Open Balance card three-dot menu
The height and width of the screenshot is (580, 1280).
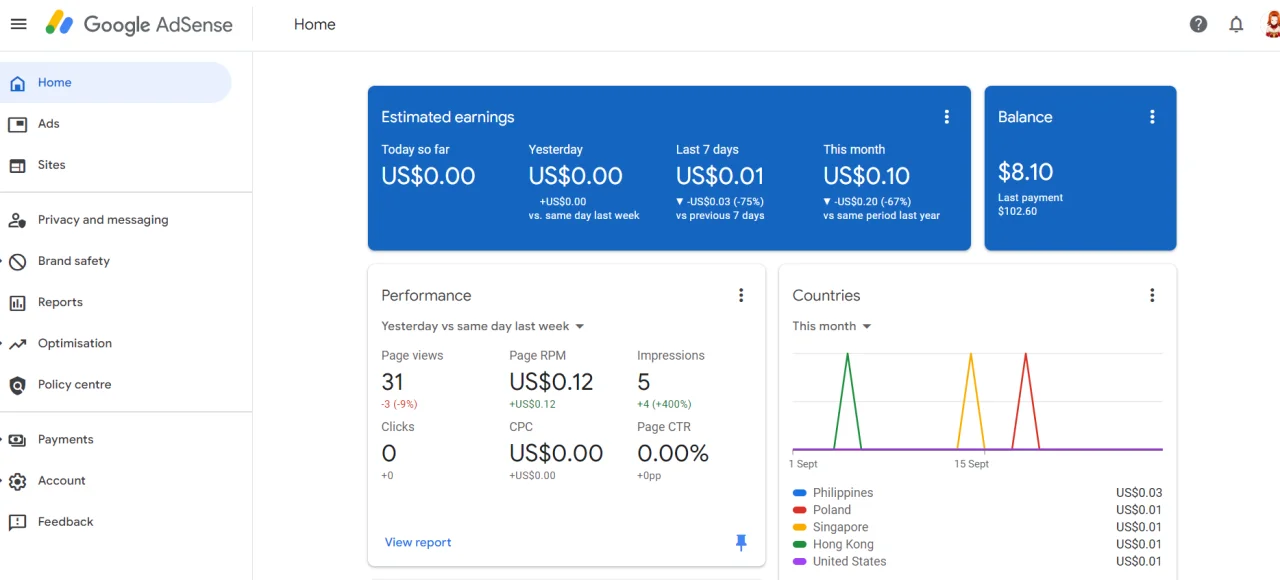1152,117
